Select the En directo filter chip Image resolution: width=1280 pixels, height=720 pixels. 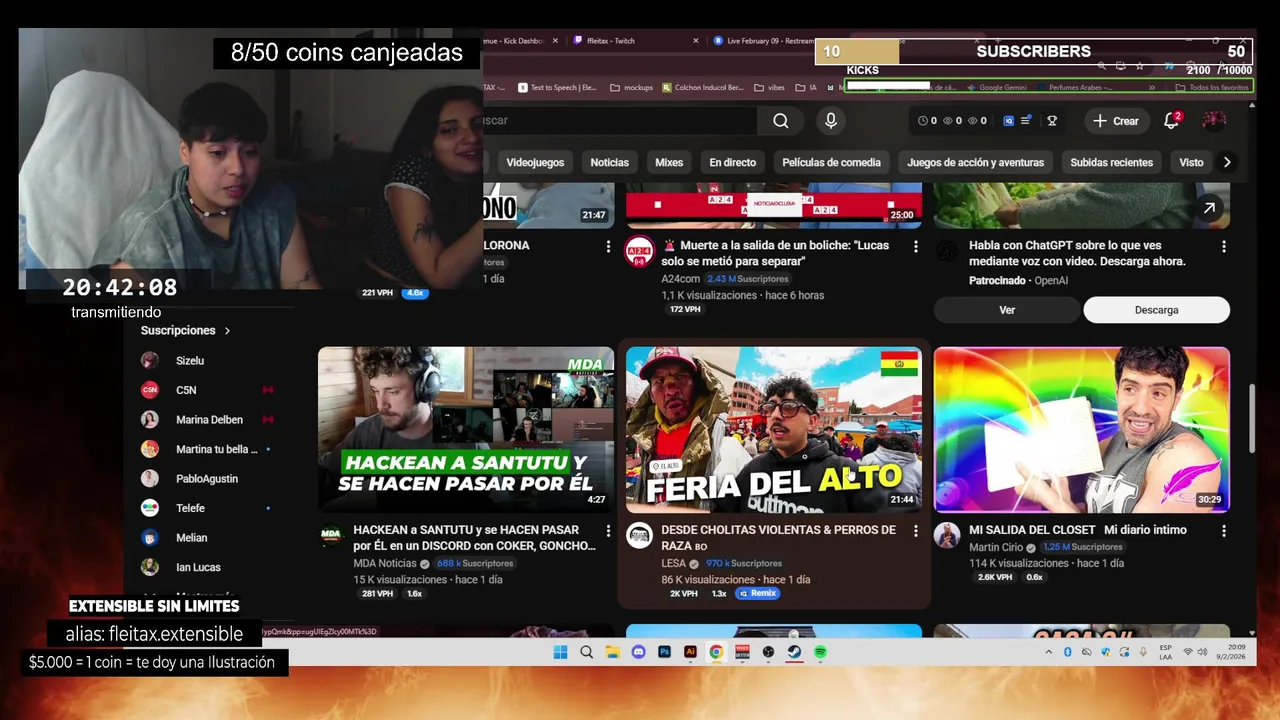click(x=733, y=162)
